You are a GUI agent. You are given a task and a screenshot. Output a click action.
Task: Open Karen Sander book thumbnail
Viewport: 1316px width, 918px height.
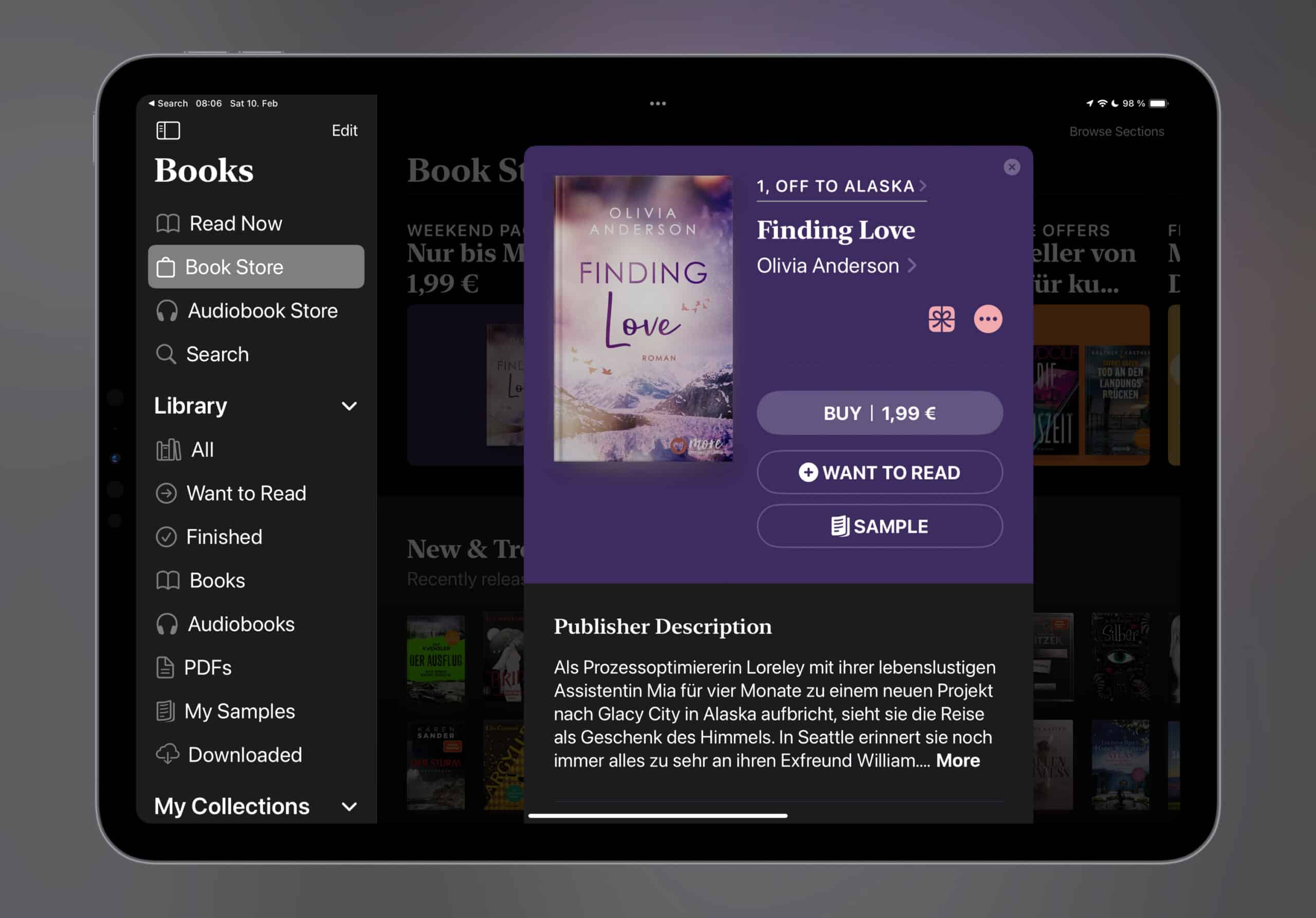coord(435,766)
